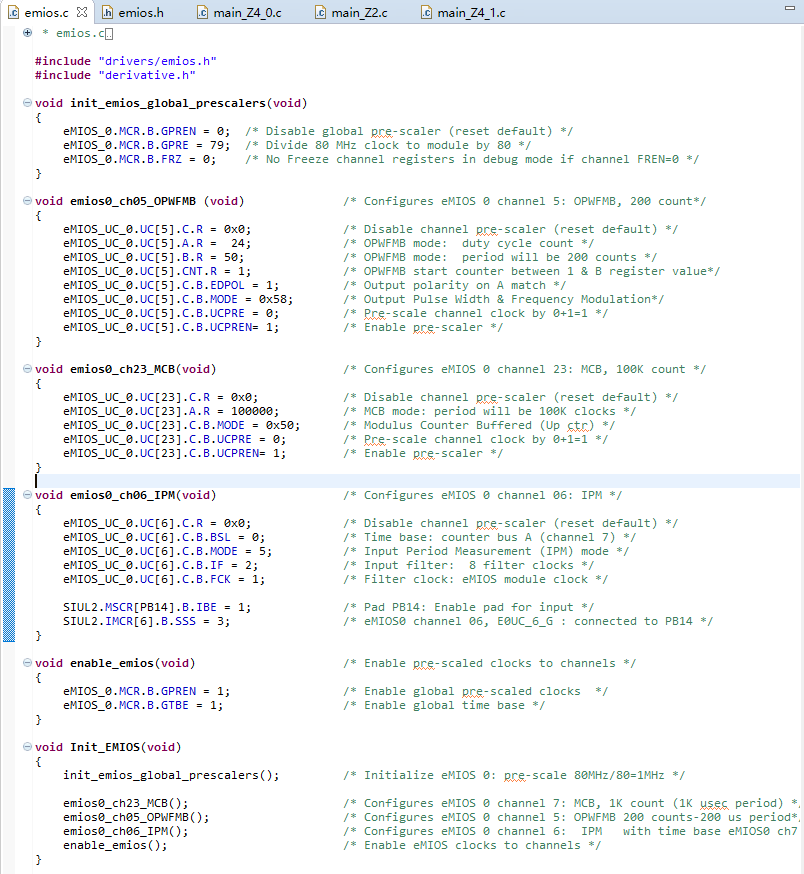Viewport: 804px width, 874px height.
Task: Collapse the emios0_ch05_OPWFMB function
Action: (28, 201)
